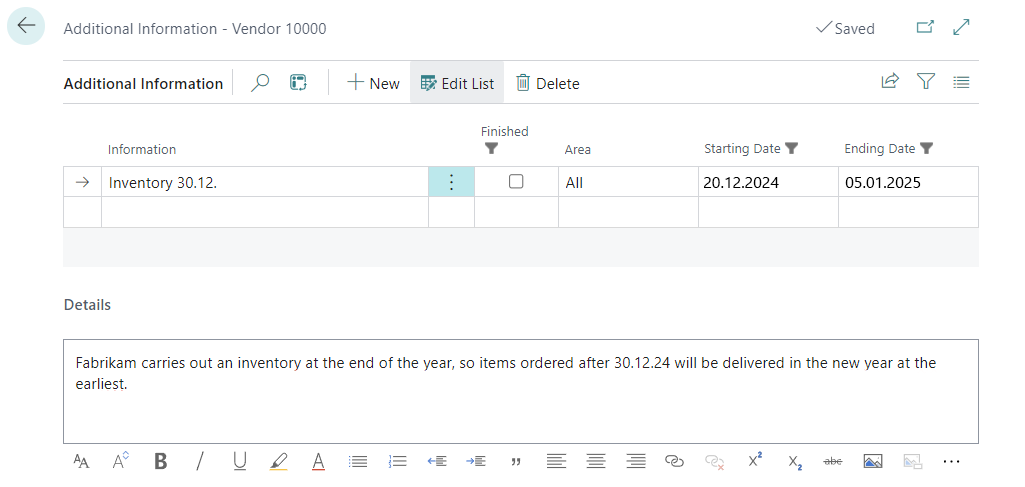Show more options for Inventory 30.12. row
The height and width of the screenshot is (487, 1025).
click(451, 182)
